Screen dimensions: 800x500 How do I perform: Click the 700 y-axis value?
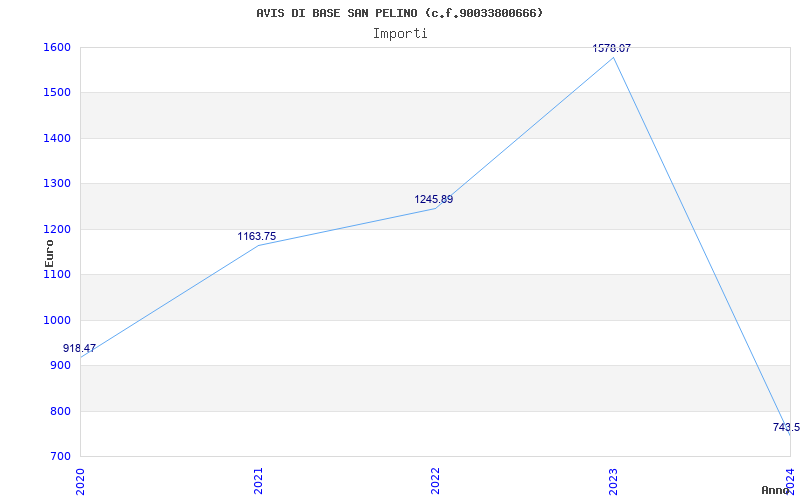[60, 457]
